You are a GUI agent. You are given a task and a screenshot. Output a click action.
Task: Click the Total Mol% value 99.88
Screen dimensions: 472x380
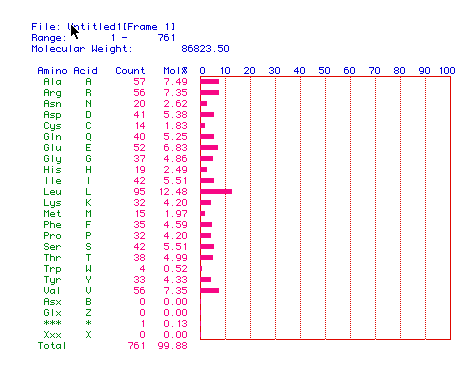(x=172, y=346)
